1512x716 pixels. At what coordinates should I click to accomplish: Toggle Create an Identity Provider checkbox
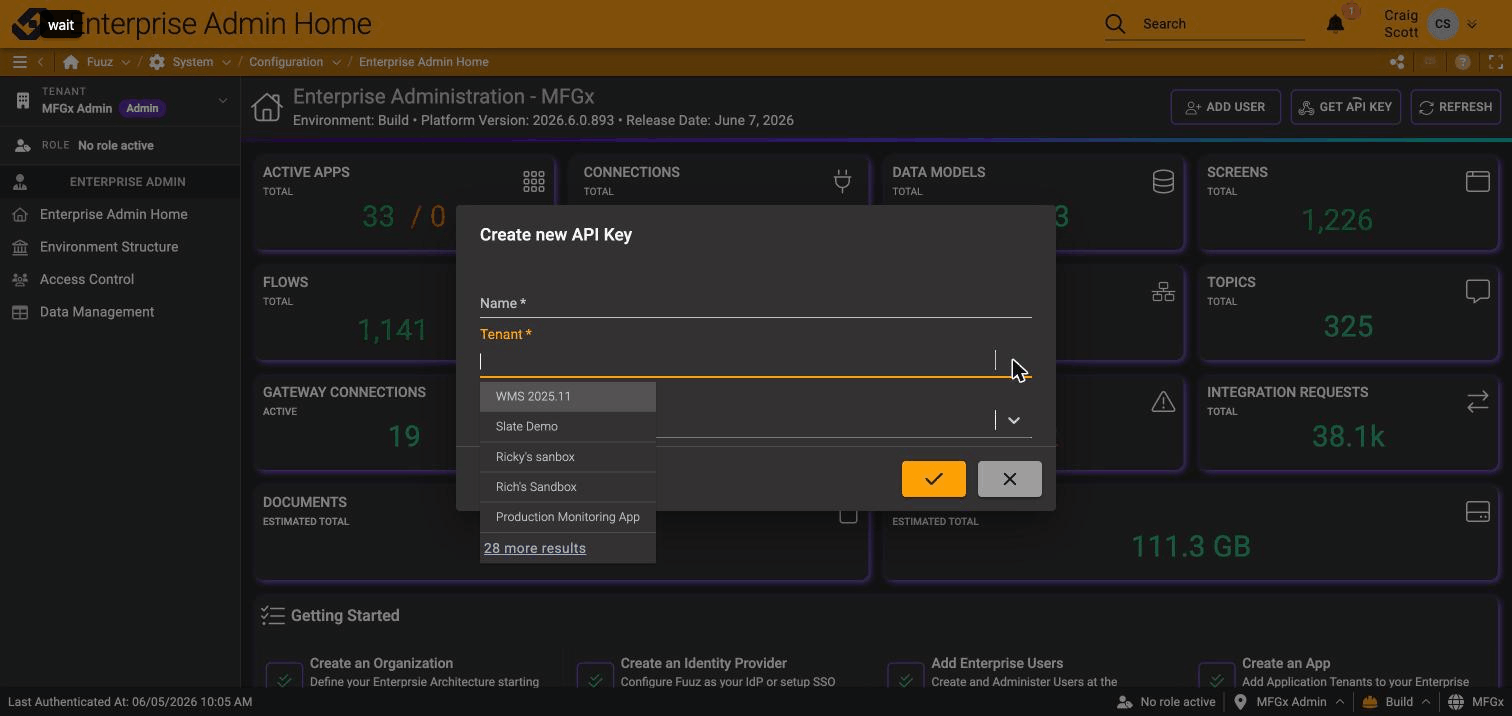[x=595, y=679]
